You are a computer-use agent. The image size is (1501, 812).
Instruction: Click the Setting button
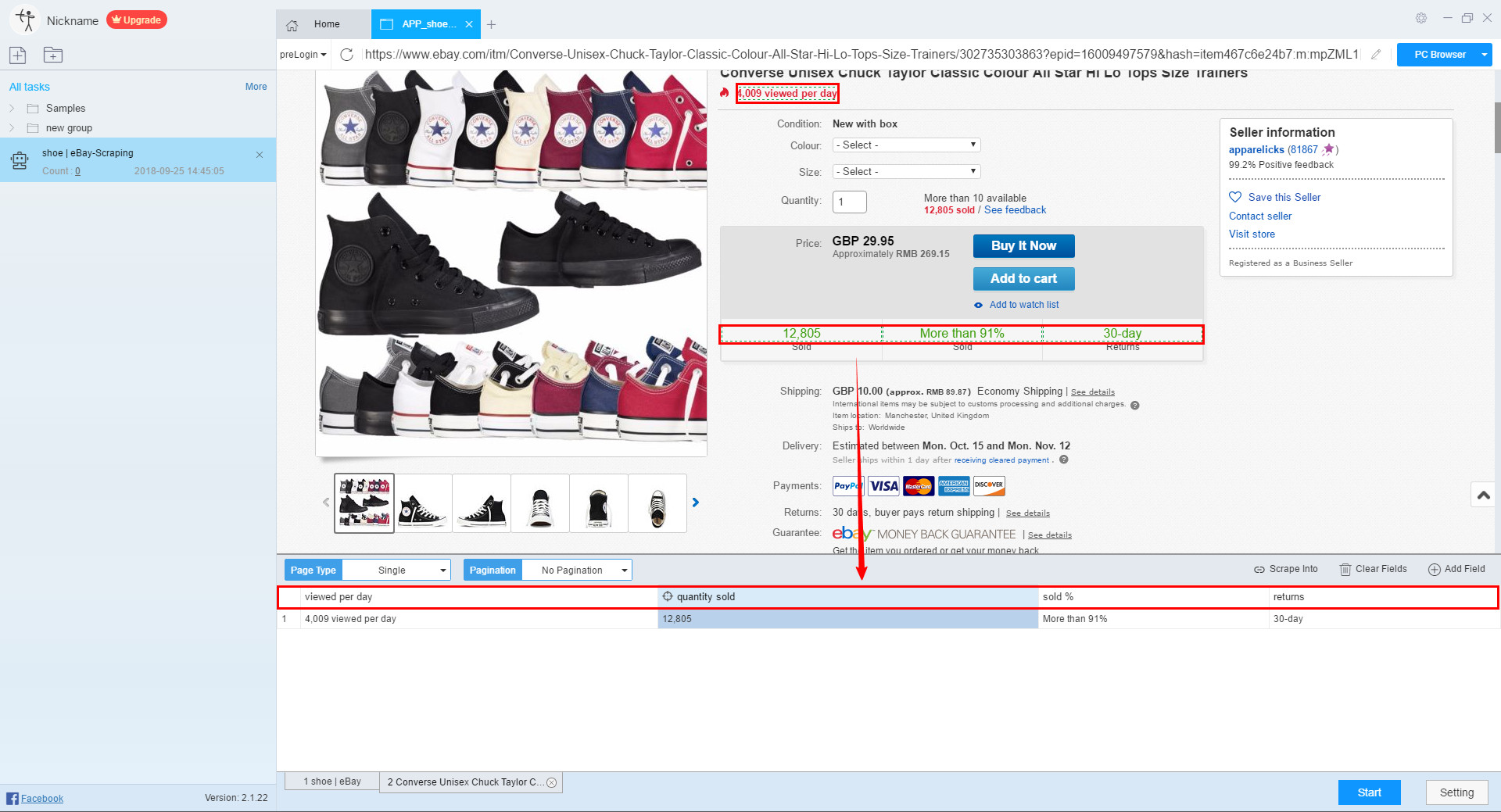click(1457, 792)
